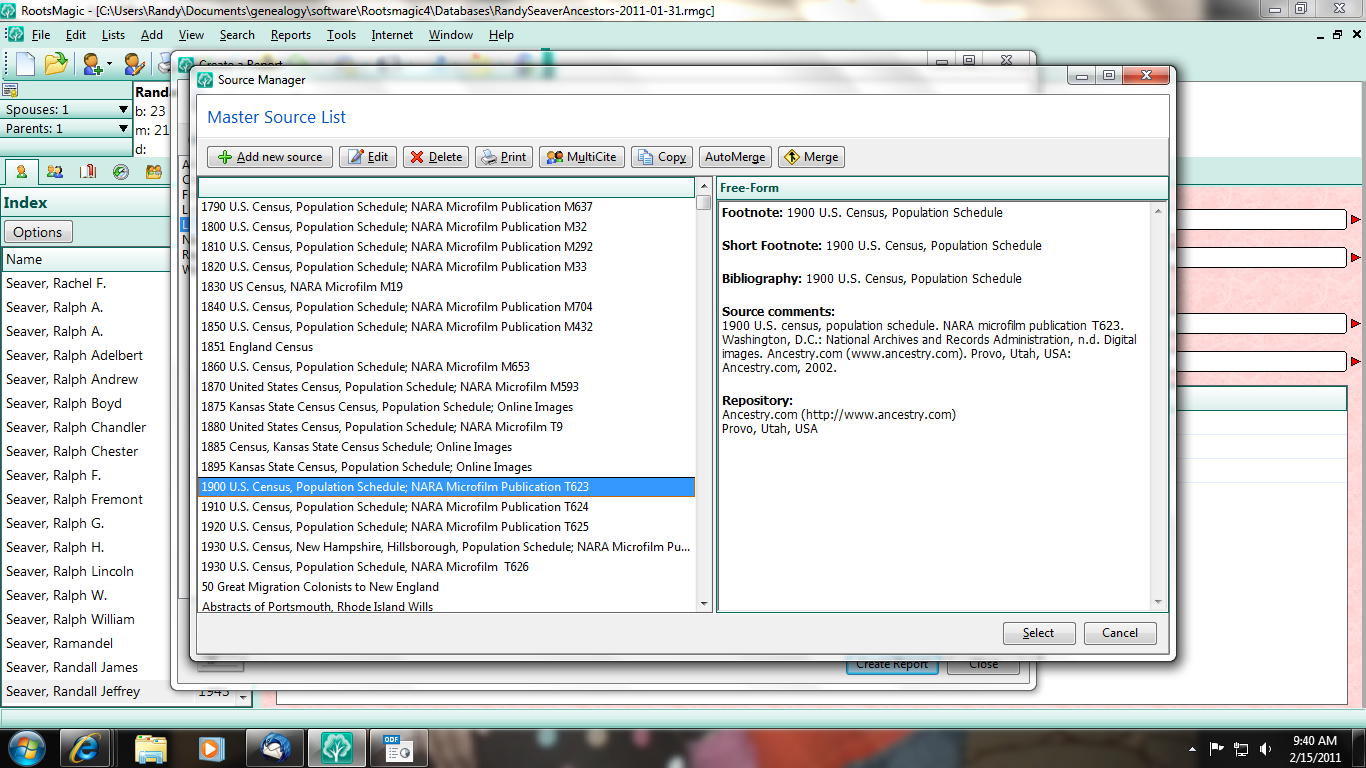Image resolution: width=1366 pixels, height=768 pixels.
Task: Click the source list scroll-down arrow
Action: tap(704, 604)
